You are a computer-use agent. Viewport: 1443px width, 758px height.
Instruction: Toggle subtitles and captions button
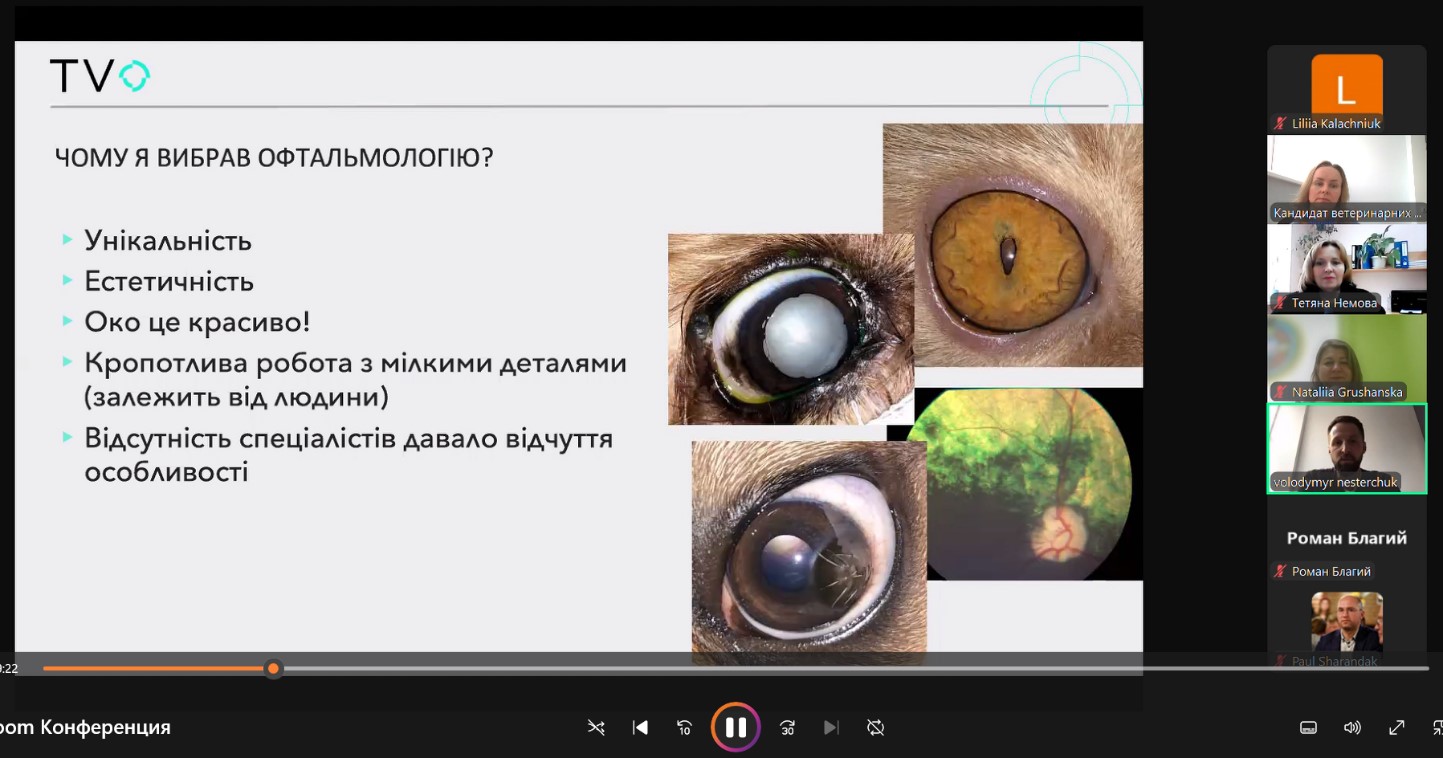point(1308,728)
